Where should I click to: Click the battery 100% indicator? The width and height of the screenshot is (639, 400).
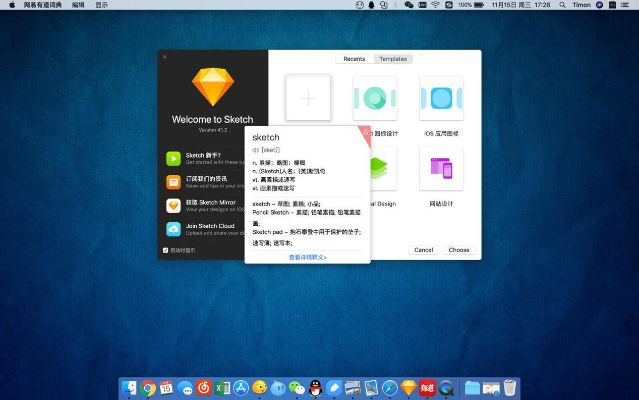pyautogui.click(x=471, y=5)
